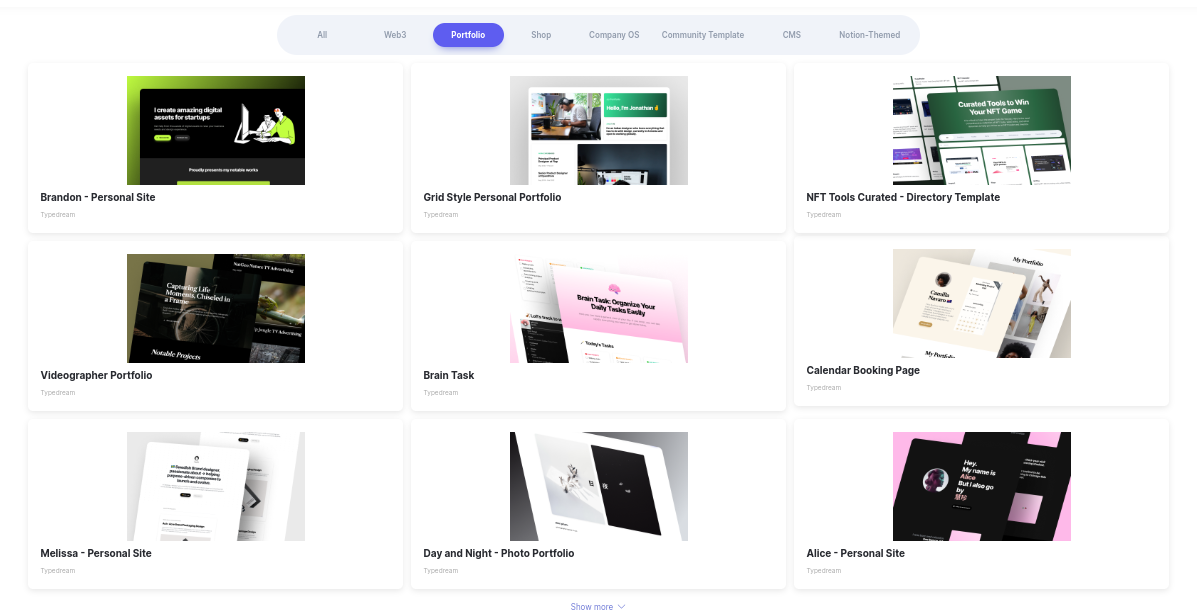Screen dimensions: 1197x611
Task: Open Grid Style Personal Portfolio preview image
Action: click(598, 131)
